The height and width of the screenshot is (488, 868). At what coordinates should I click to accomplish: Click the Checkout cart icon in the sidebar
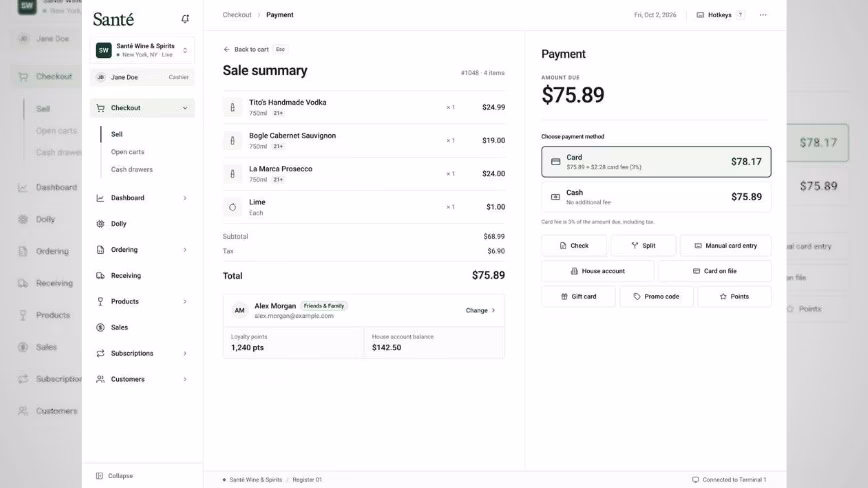point(100,108)
